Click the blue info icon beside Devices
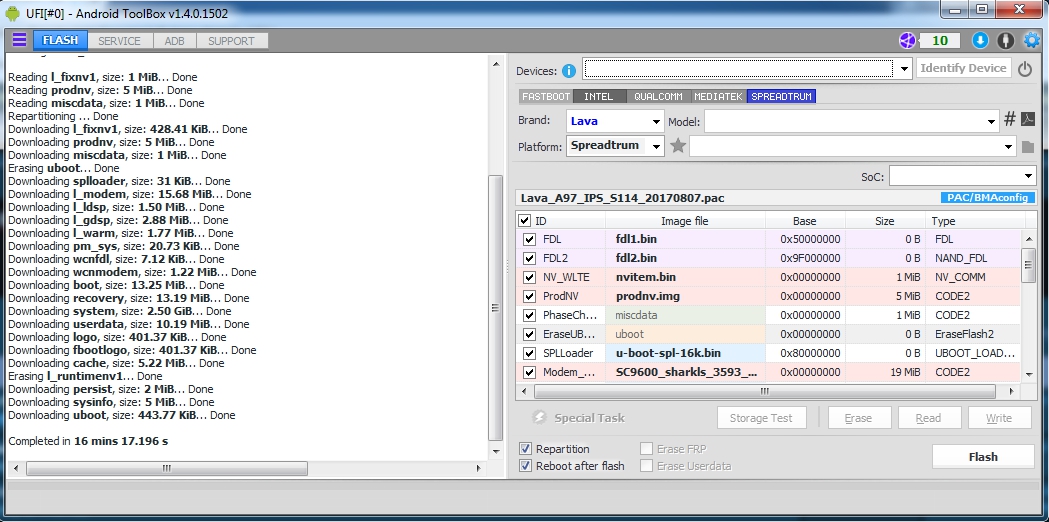Screen dimensions: 1049x522 [569, 70]
